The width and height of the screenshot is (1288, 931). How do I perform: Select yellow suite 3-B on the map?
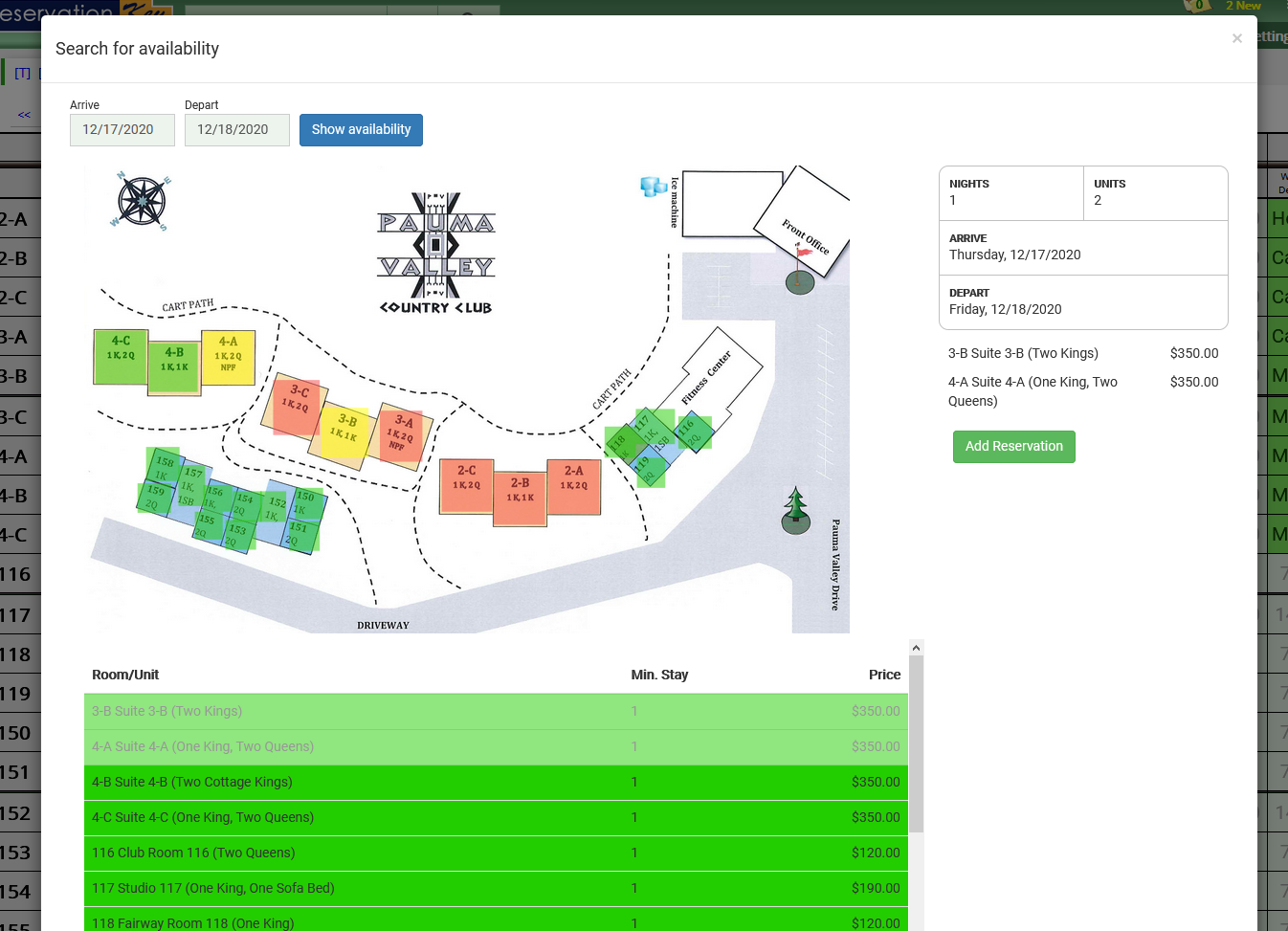[x=344, y=434]
